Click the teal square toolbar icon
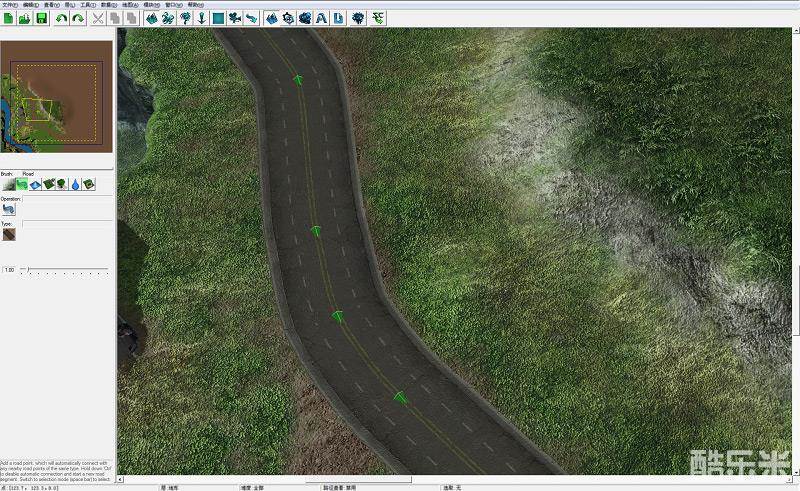The height and width of the screenshot is (491, 800). (217, 18)
